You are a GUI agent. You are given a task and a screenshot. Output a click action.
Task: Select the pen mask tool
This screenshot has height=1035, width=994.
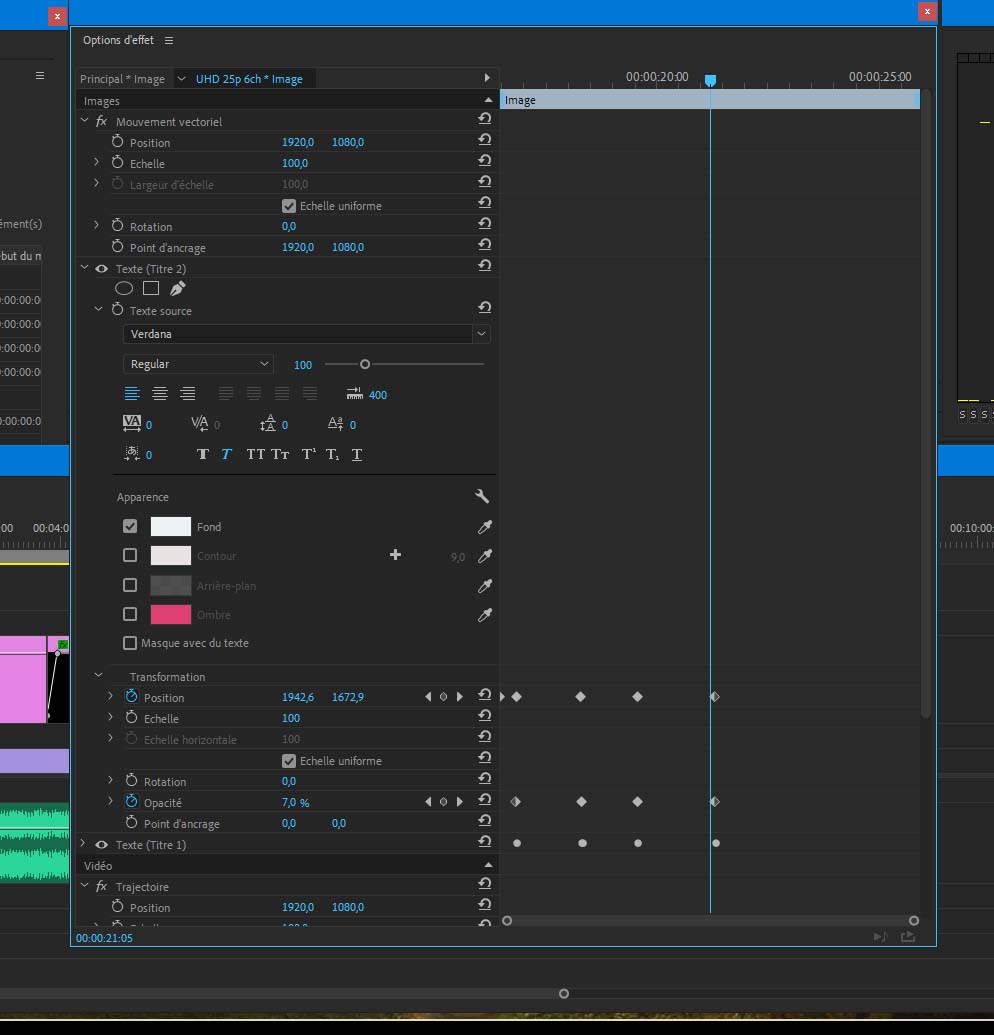pyautogui.click(x=178, y=288)
